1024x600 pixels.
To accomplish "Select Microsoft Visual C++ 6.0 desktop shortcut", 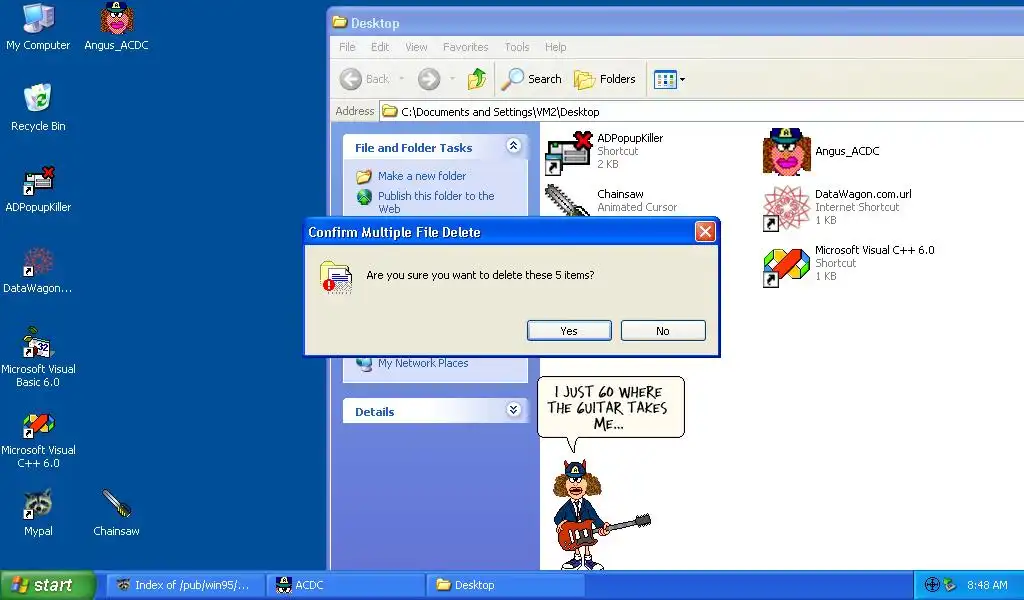I will (x=38, y=439).
